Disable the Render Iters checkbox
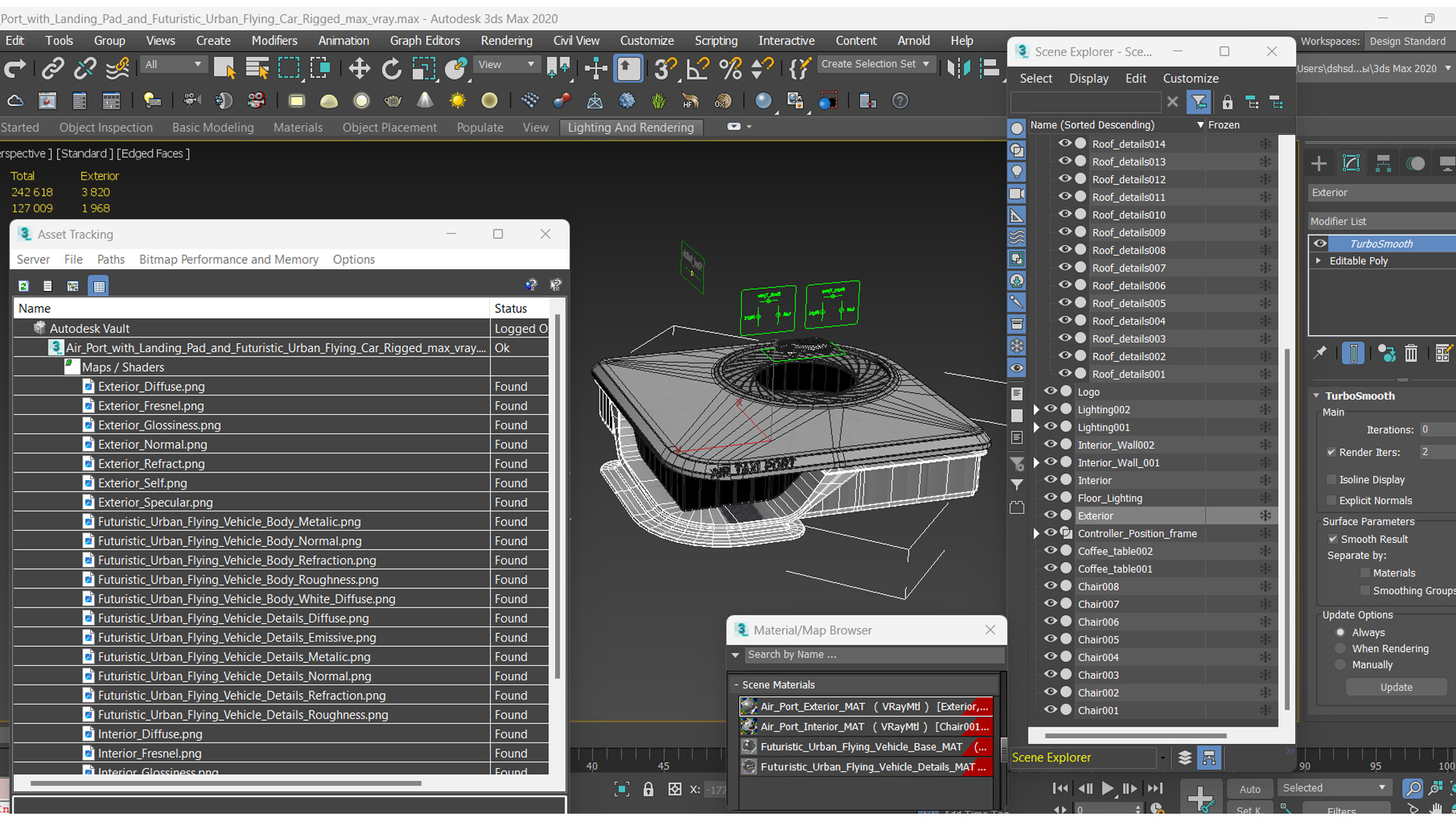Image resolution: width=1456 pixels, height=819 pixels. click(x=1332, y=452)
